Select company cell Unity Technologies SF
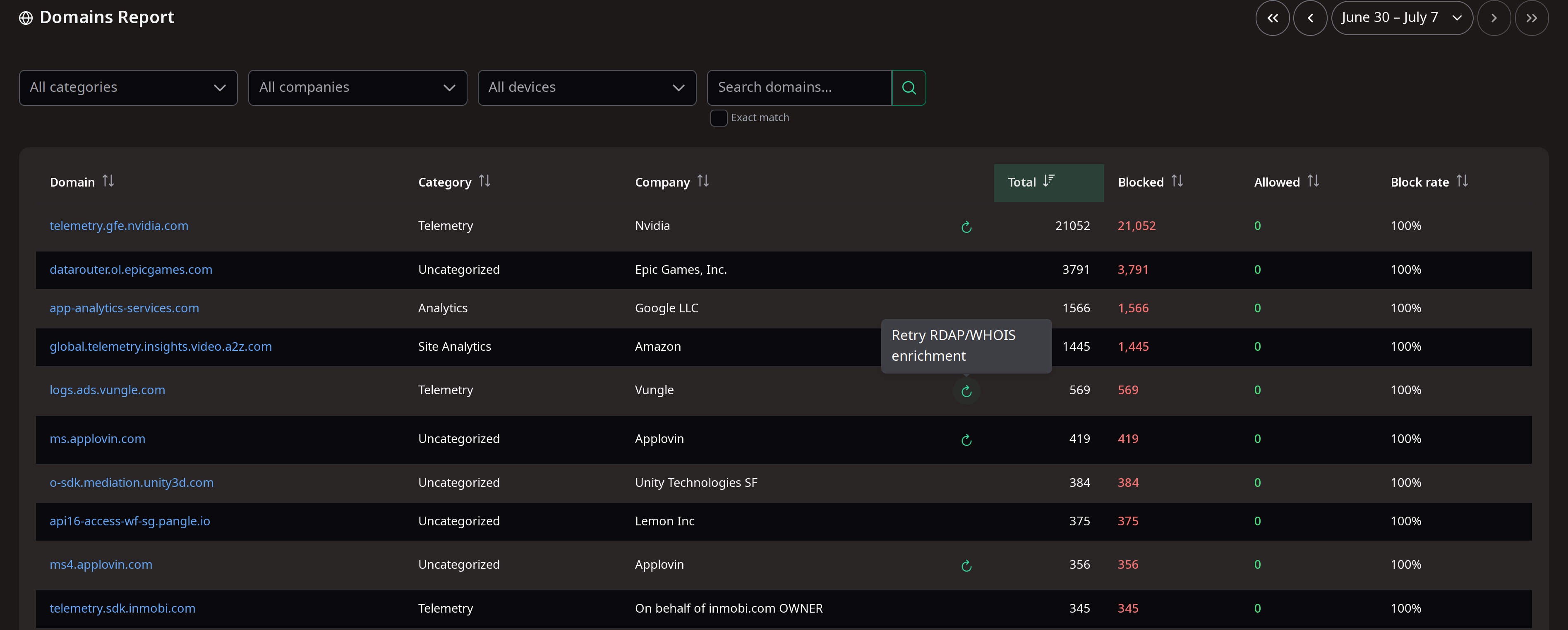The height and width of the screenshot is (630, 1568). 696,483
